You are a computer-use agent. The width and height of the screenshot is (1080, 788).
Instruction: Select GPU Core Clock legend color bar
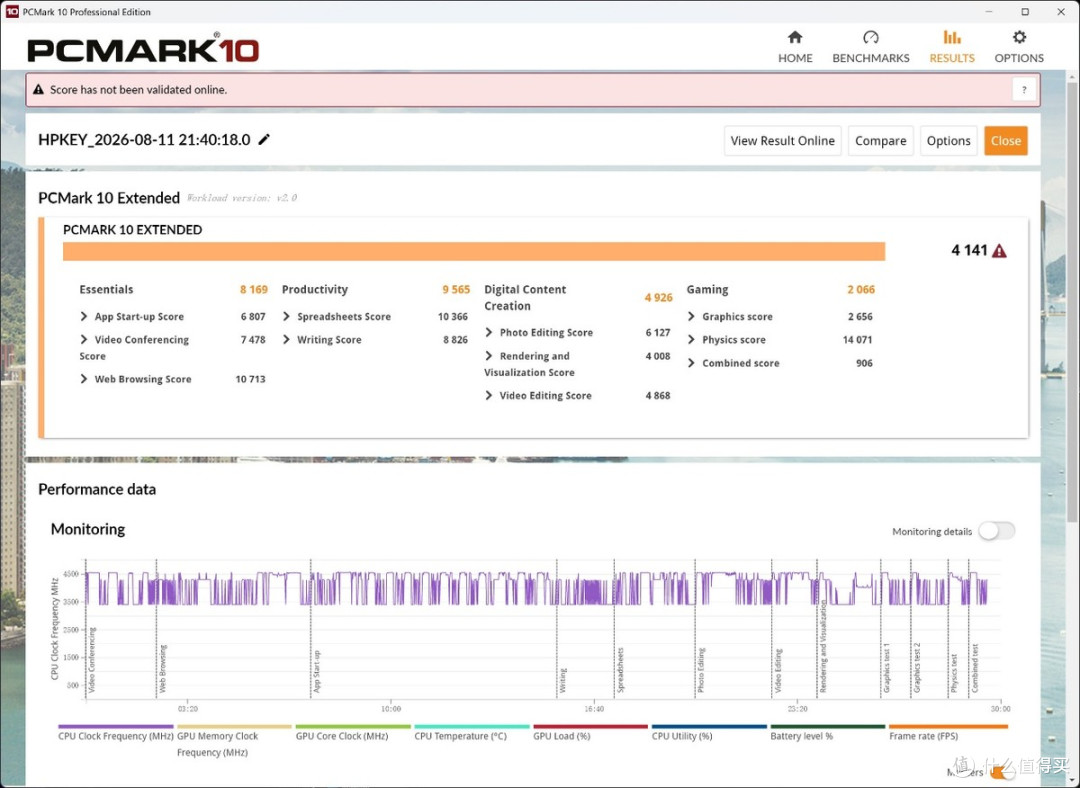pos(353,726)
